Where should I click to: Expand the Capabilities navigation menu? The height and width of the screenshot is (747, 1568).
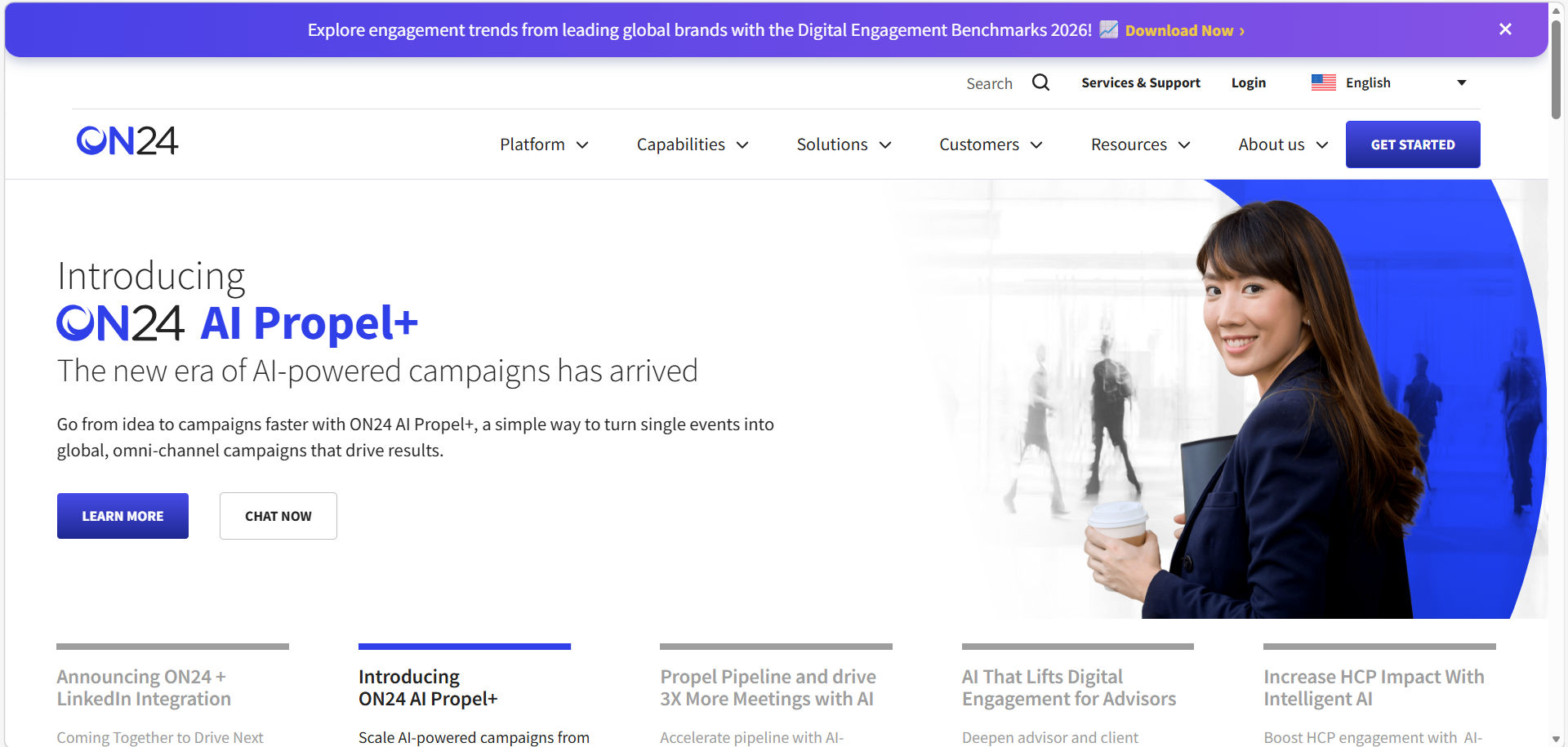pos(692,145)
